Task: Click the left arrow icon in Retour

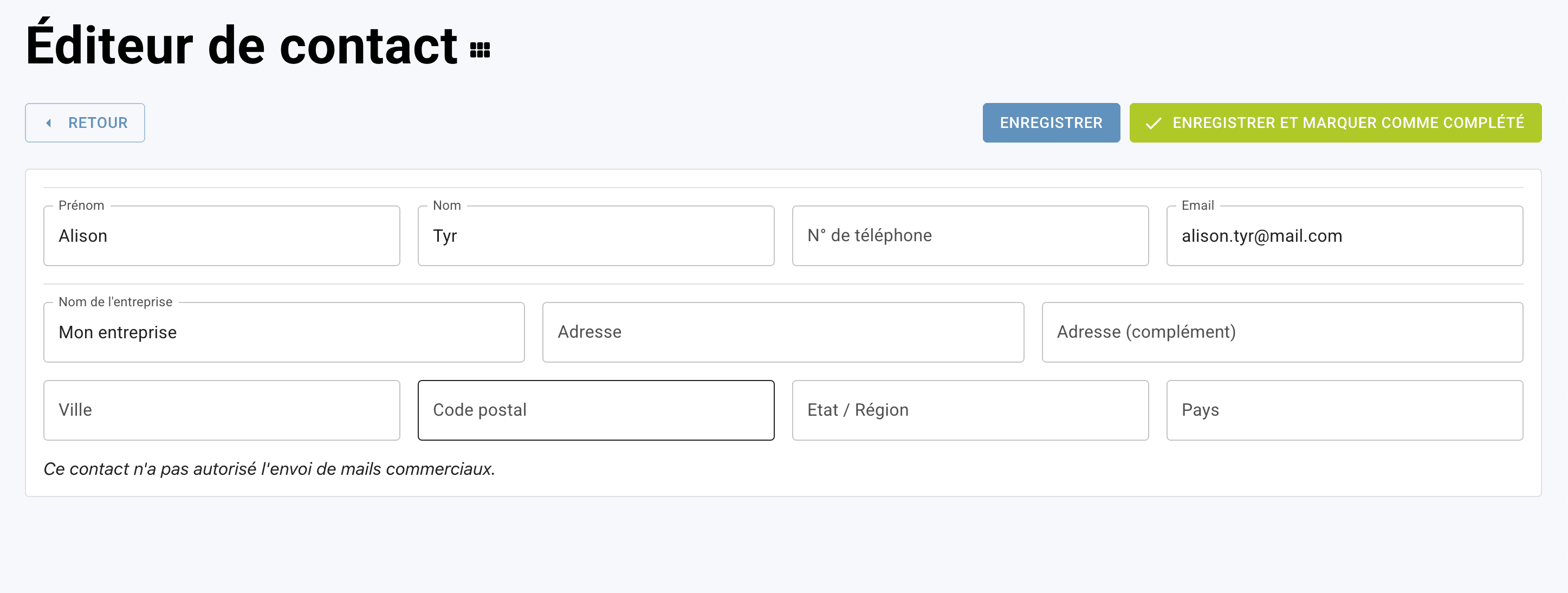Action: (49, 123)
